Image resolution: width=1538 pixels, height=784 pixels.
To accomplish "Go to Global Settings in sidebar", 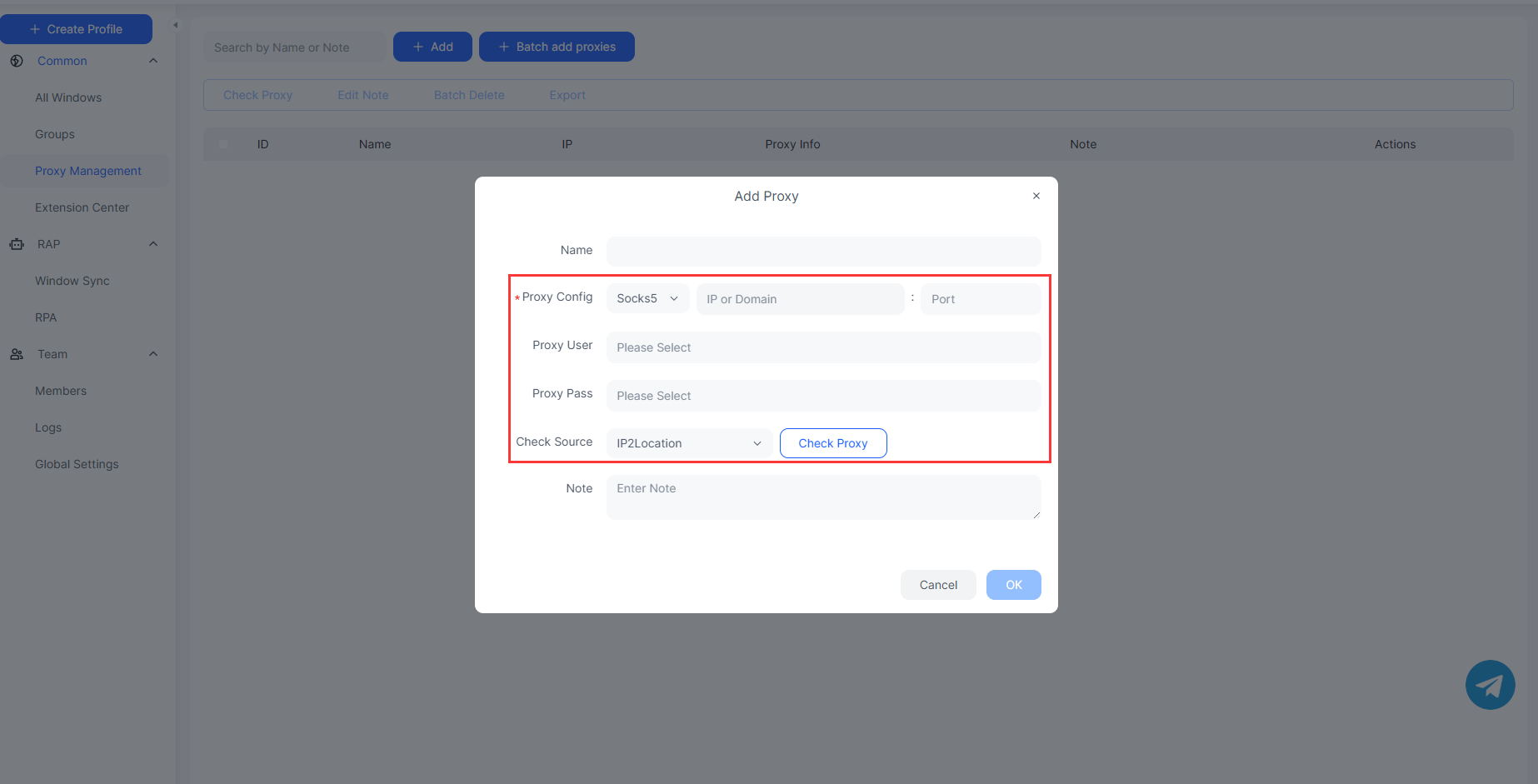I will coord(77,464).
